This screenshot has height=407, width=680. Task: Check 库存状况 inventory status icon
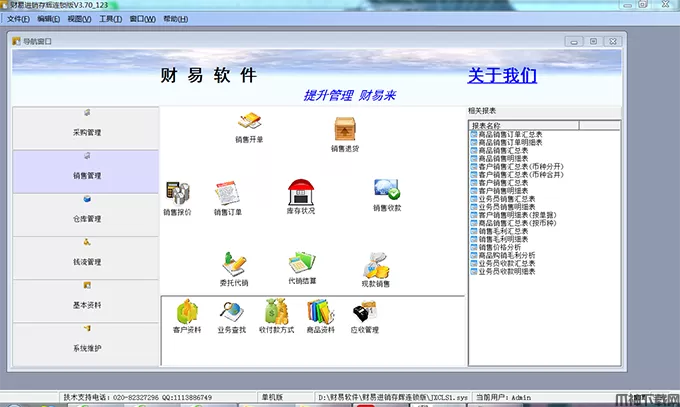(x=301, y=197)
